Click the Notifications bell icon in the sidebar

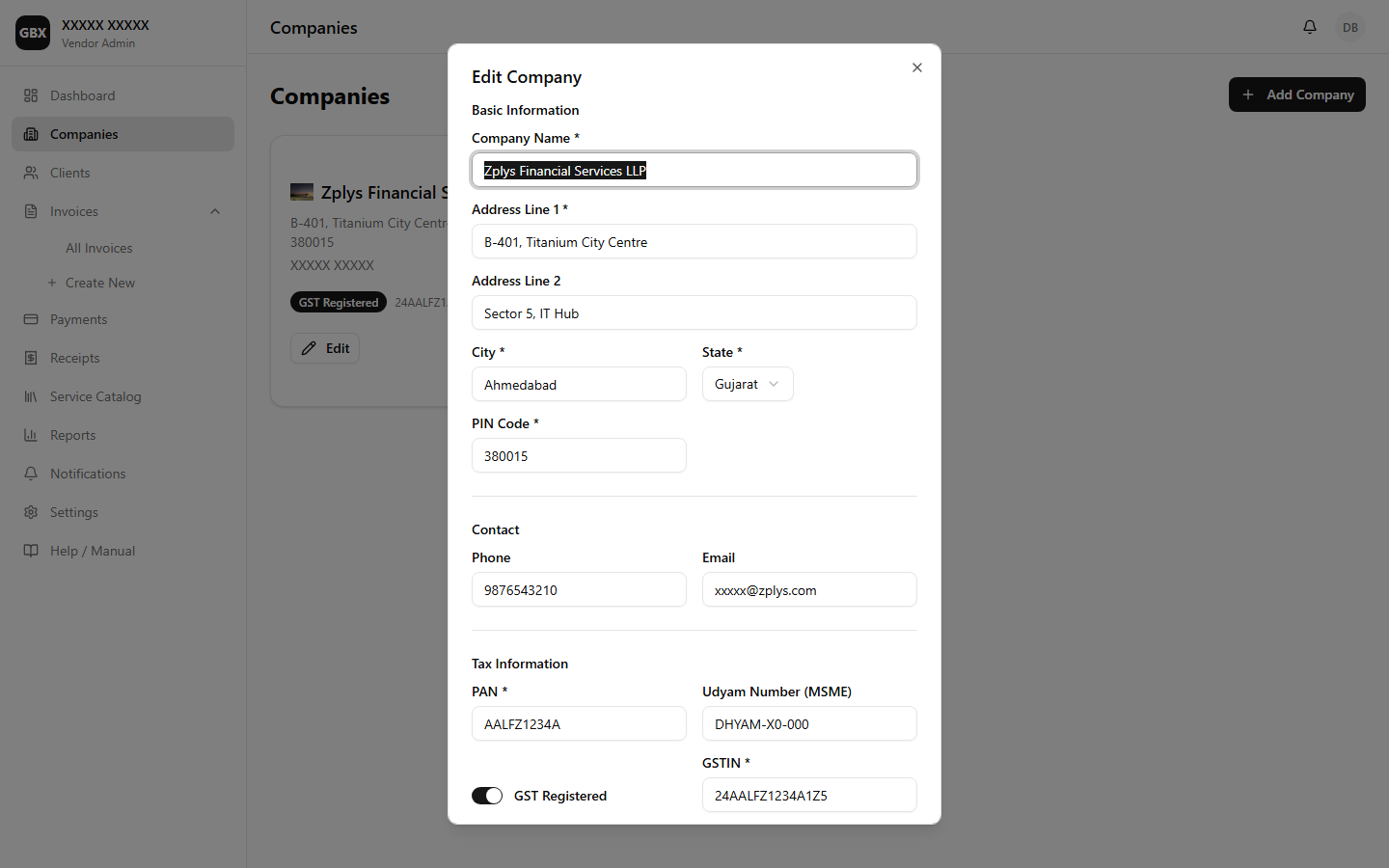[x=31, y=474]
